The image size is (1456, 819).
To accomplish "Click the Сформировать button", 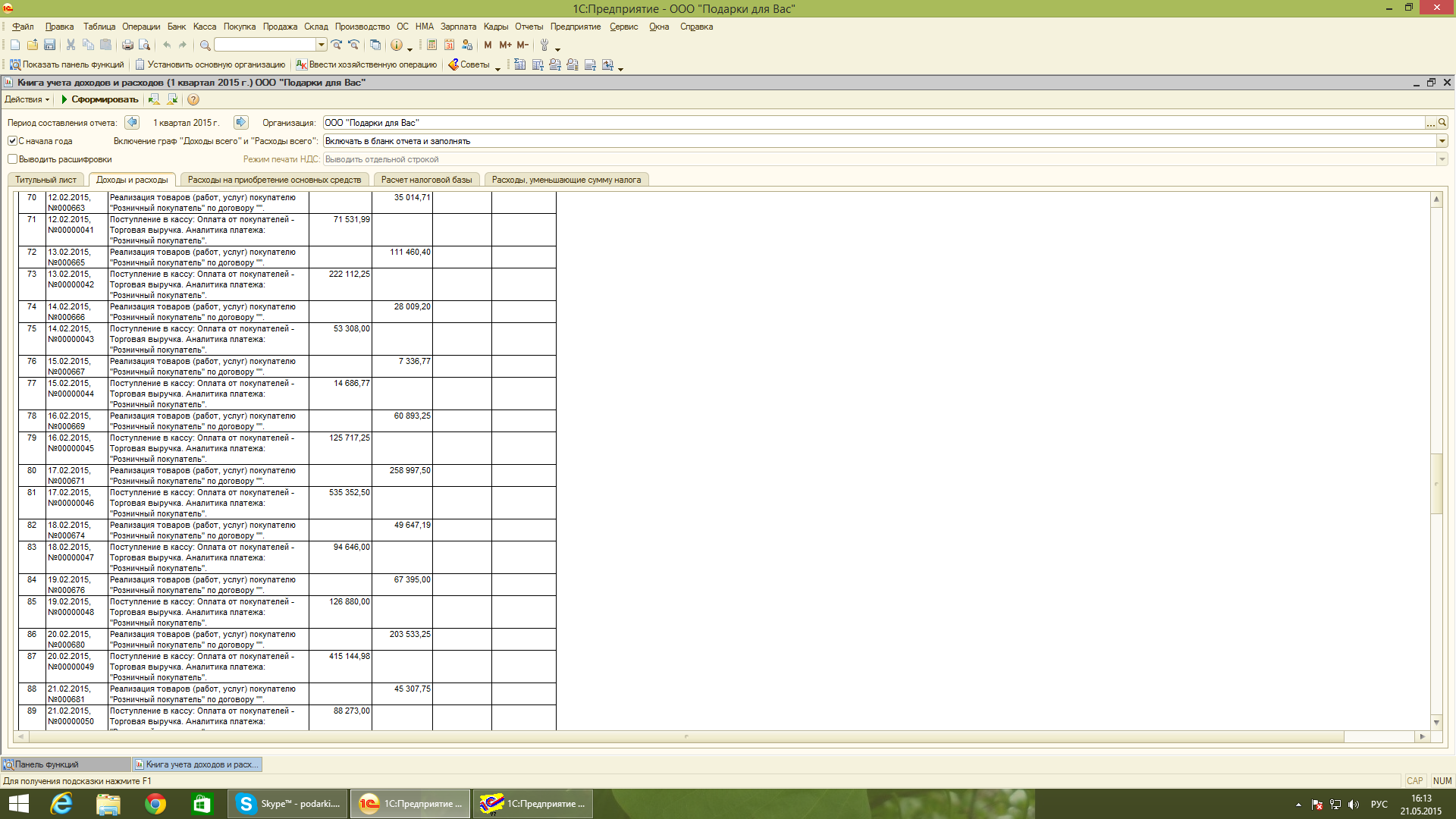I will [99, 99].
